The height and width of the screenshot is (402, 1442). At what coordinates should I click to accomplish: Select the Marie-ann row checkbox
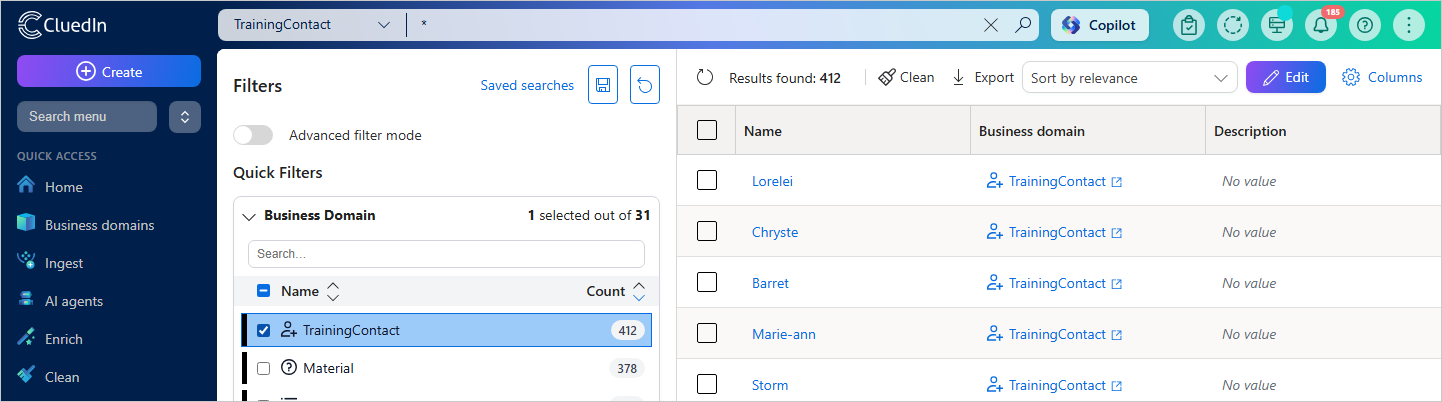pos(707,334)
